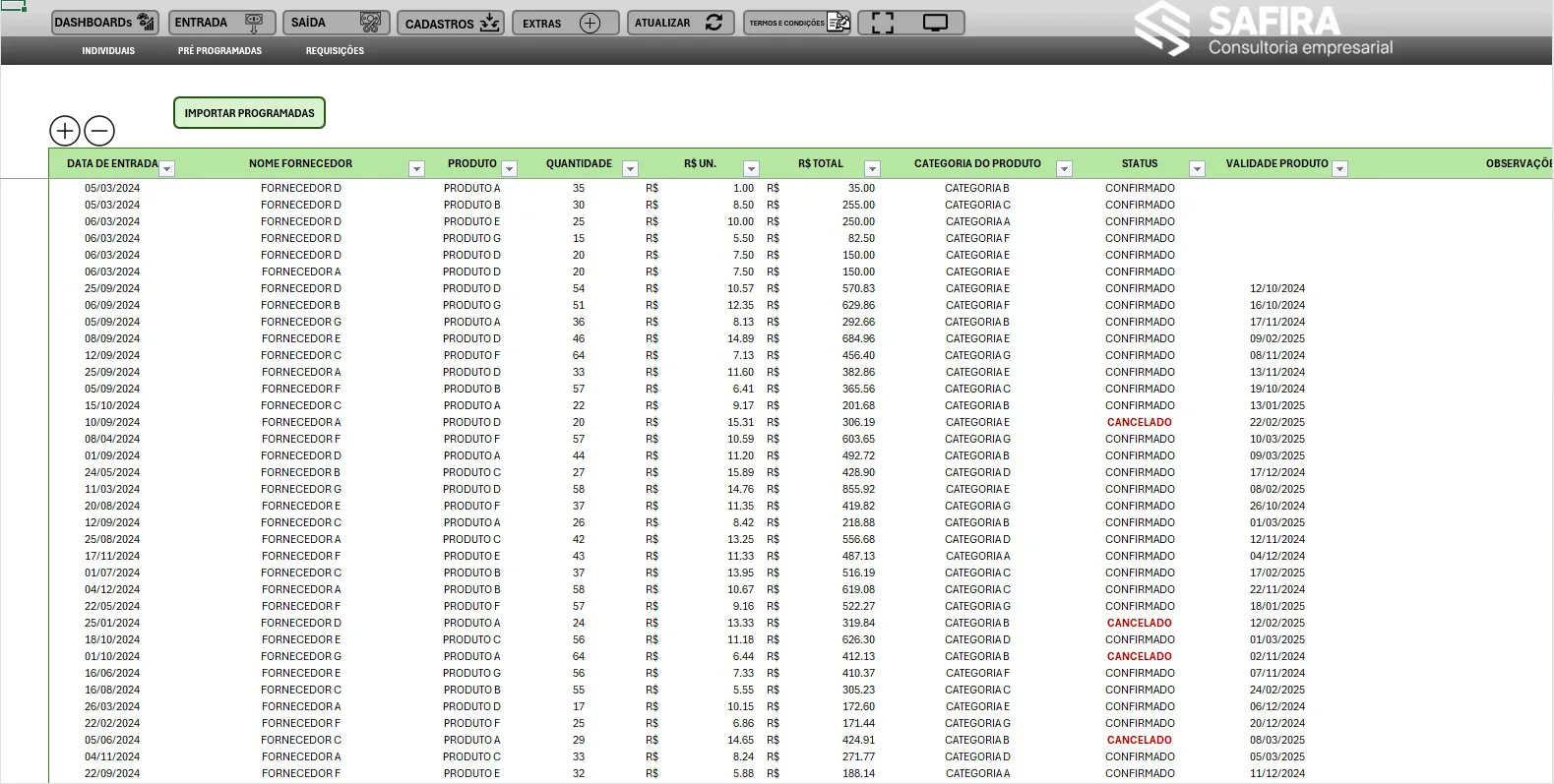Open the DATA DE ENTRADA filter dropdown
The width and height of the screenshot is (1554, 784).
coord(167,169)
